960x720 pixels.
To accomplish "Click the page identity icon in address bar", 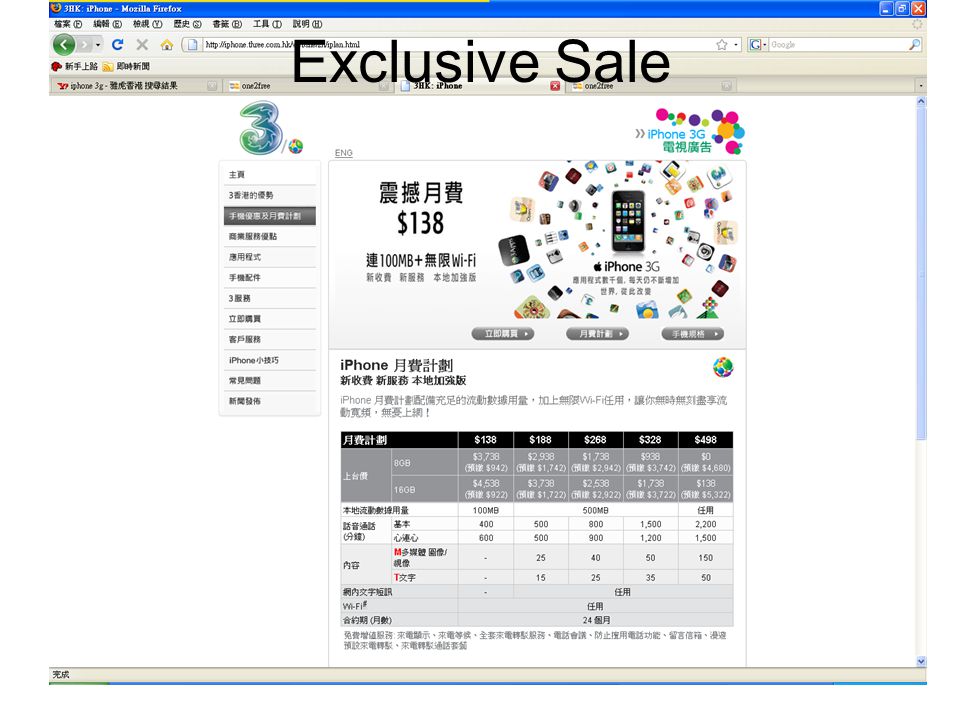I will click(x=192, y=45).
